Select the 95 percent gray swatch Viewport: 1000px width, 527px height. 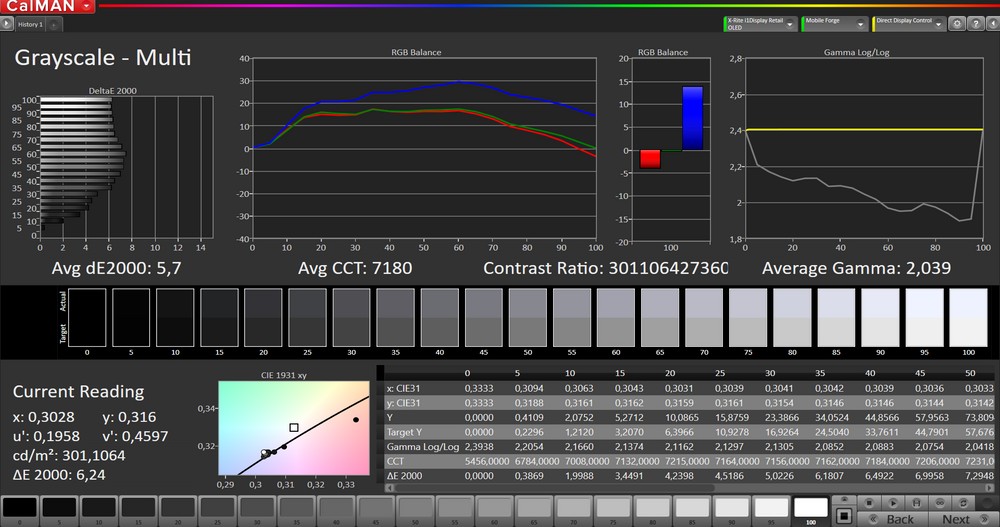[771, 509]
